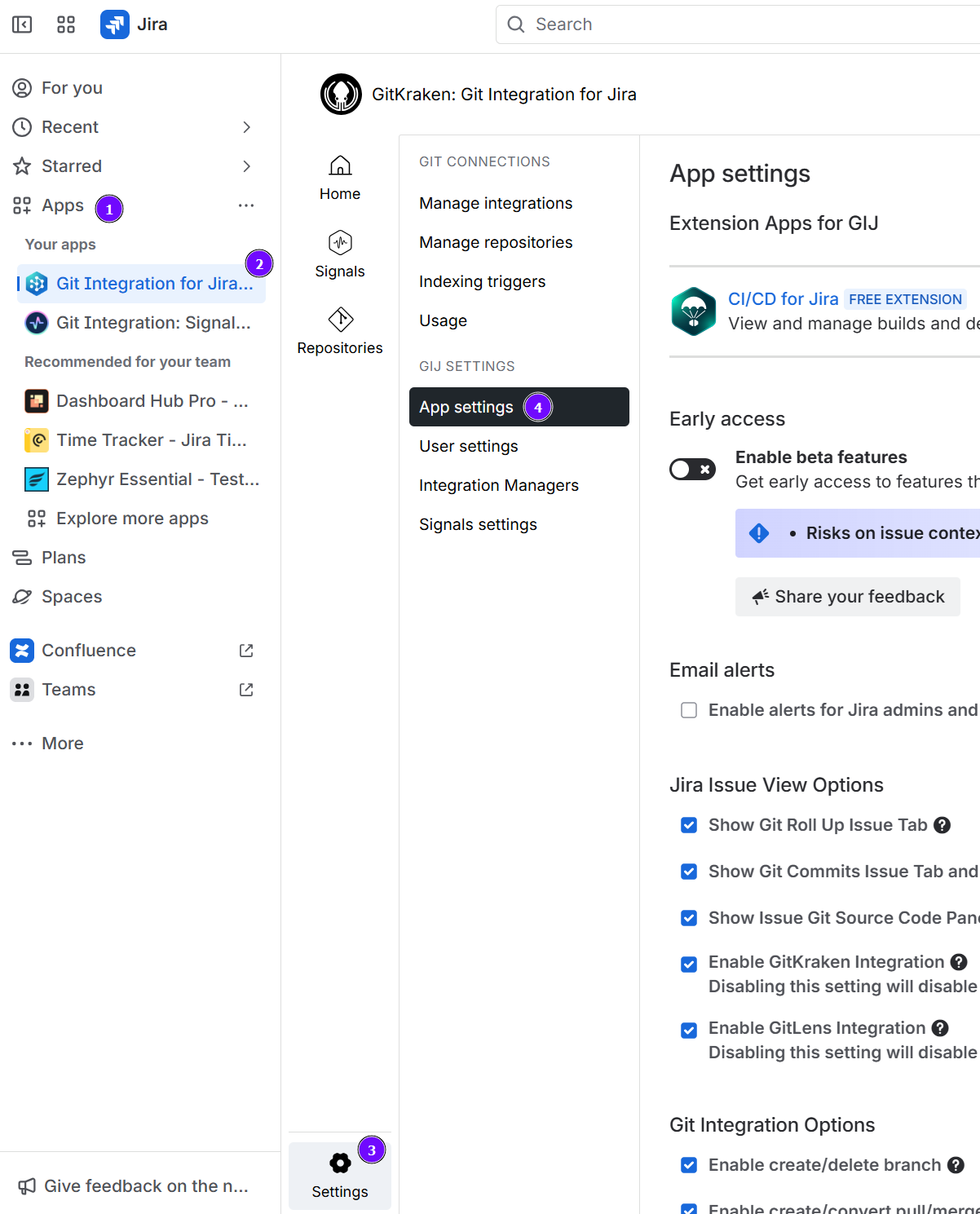The height and width of the screenshot is (1214, 980).
Task: Collapse the sidebar with the panel icon
Action: pos(22,24)
